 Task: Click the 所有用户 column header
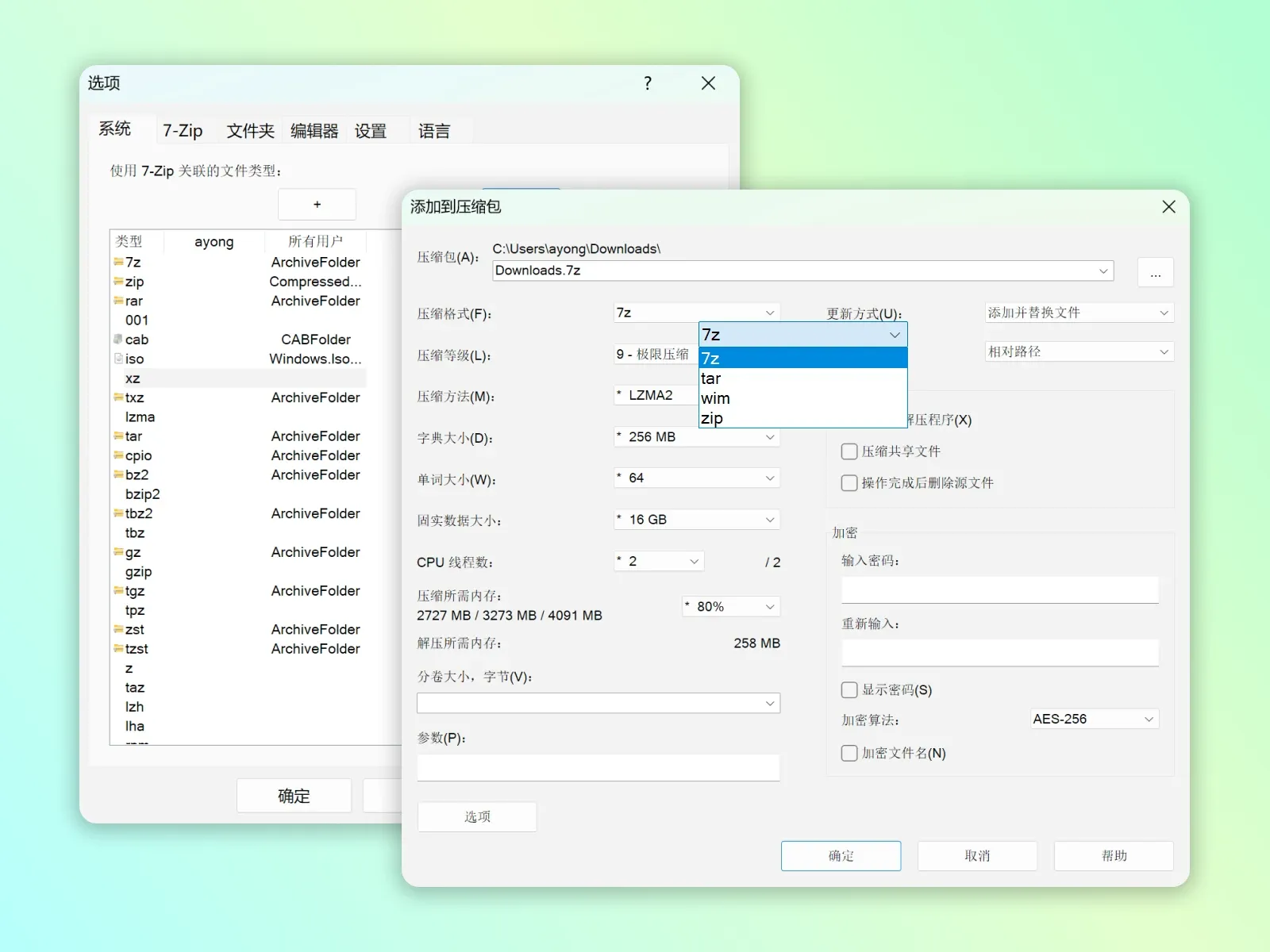[x=316, y=241]
